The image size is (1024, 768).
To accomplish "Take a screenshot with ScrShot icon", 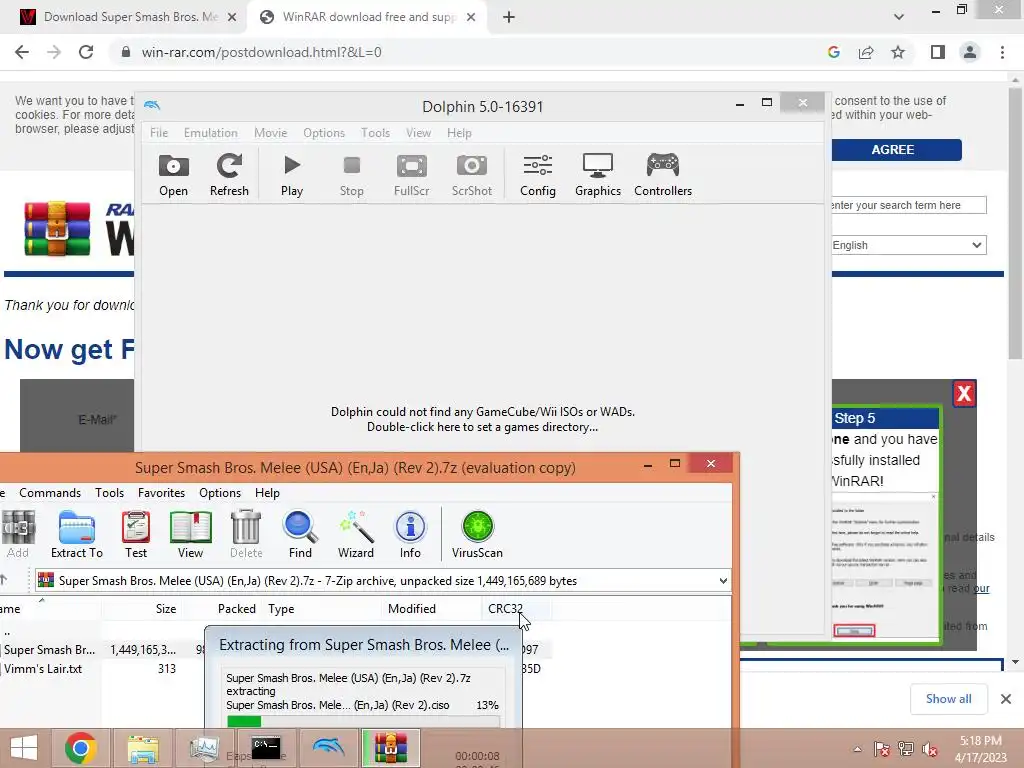I will coord(472,174).
